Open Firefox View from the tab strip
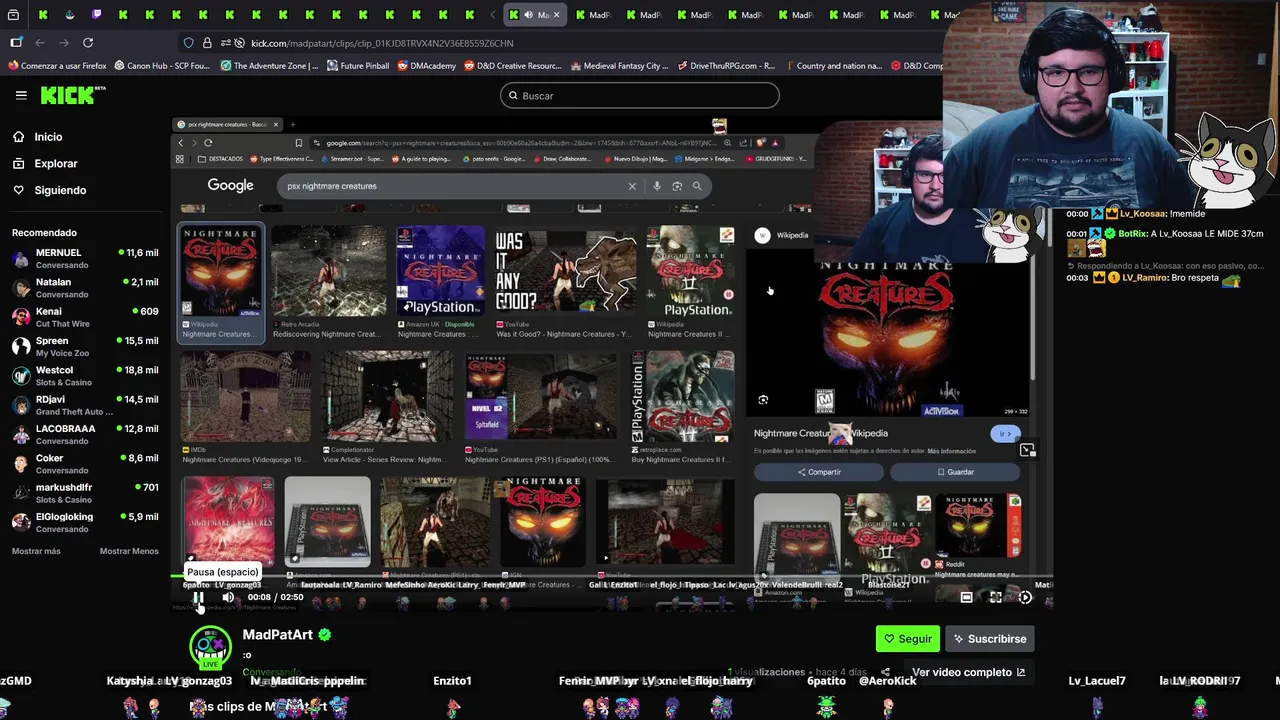 13,15
